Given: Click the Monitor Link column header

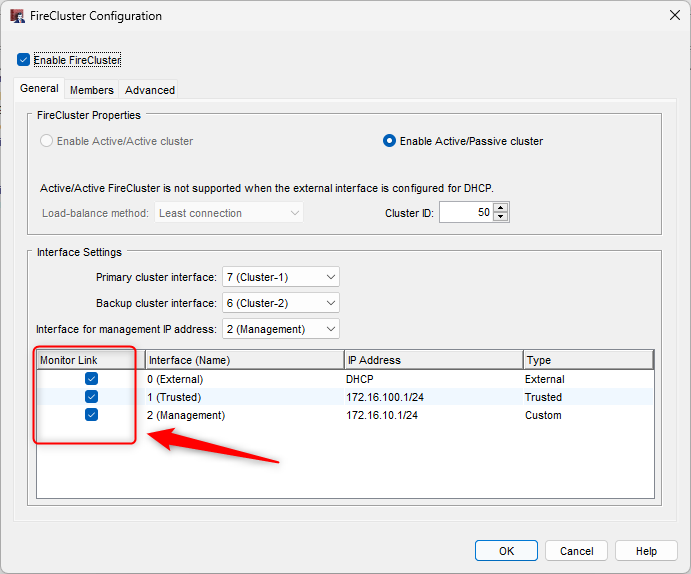Looking at the screenshot, I should point(91,360).
